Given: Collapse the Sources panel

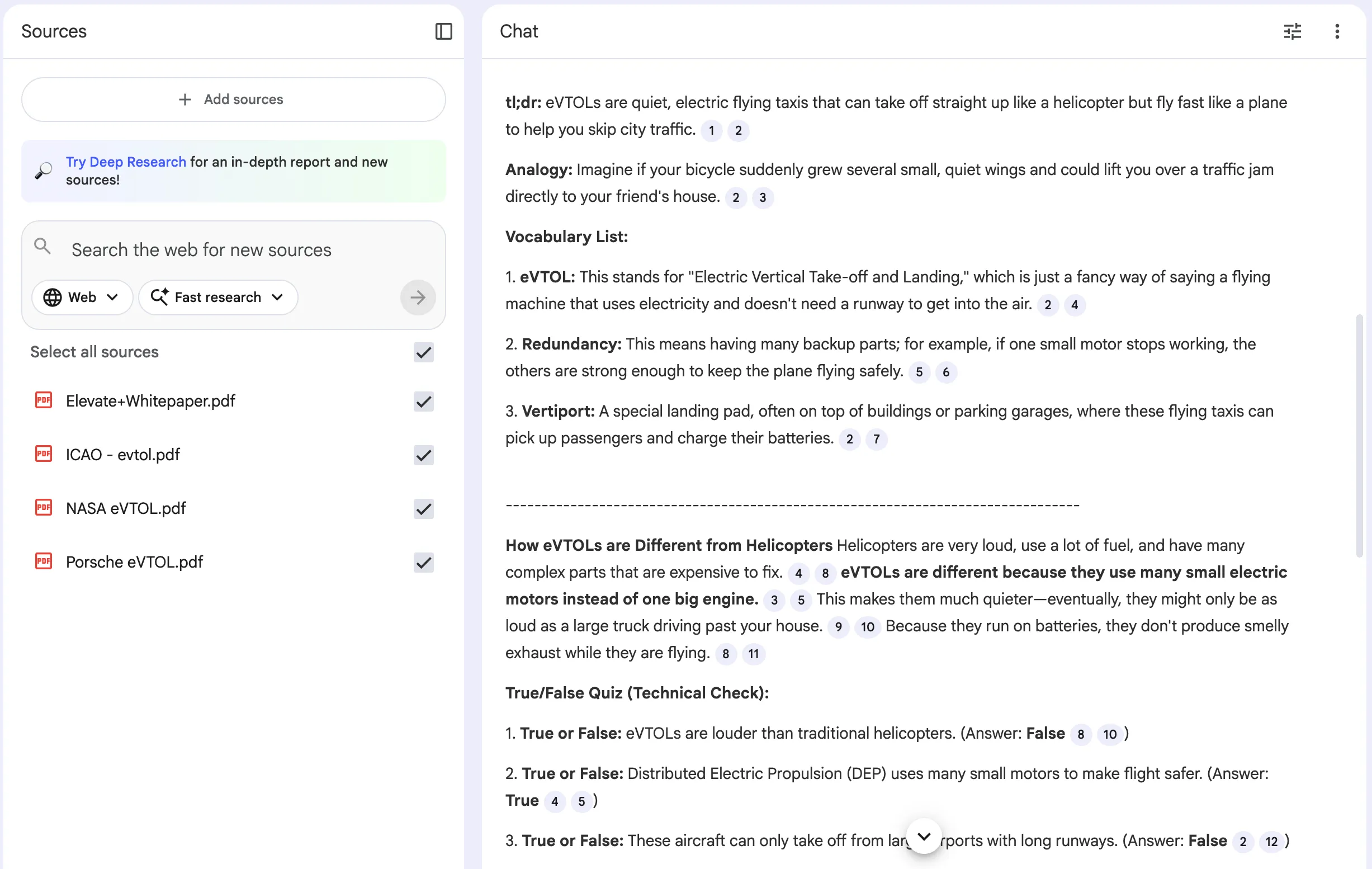Looking at the screenshot, I should [444, 31].
